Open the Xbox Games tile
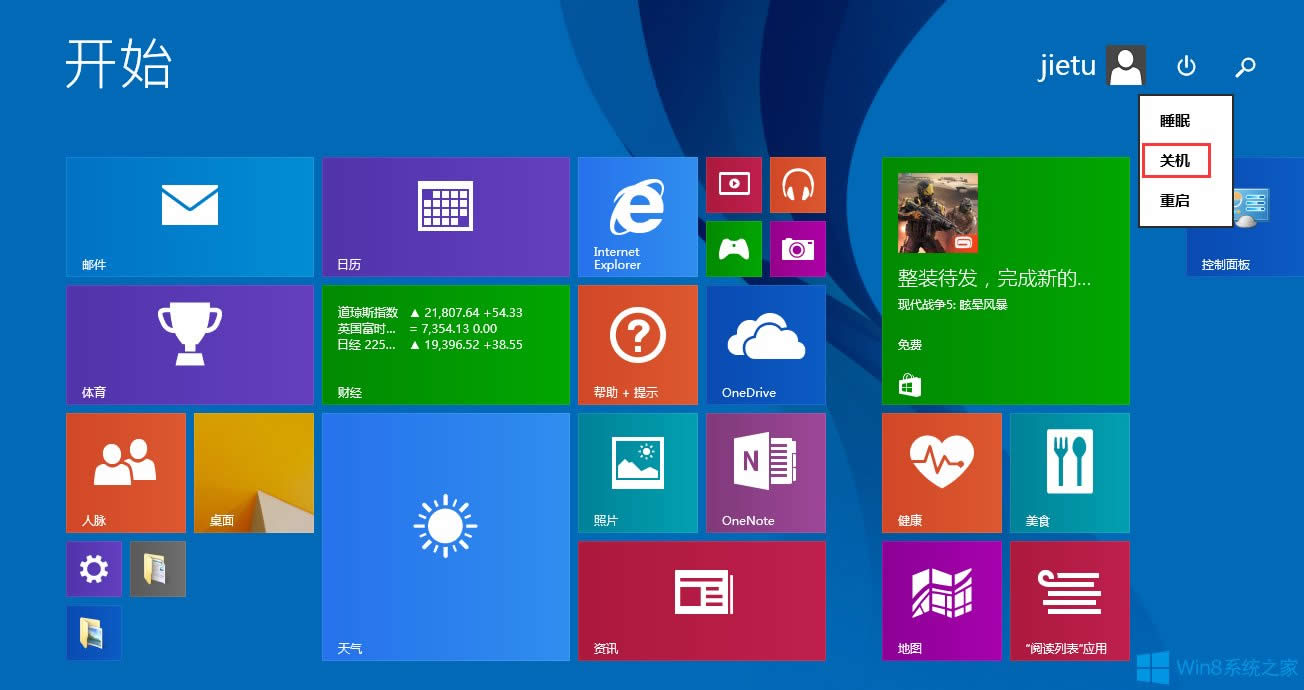Viewport: 1304px width, 690px height. coord(733,249)
